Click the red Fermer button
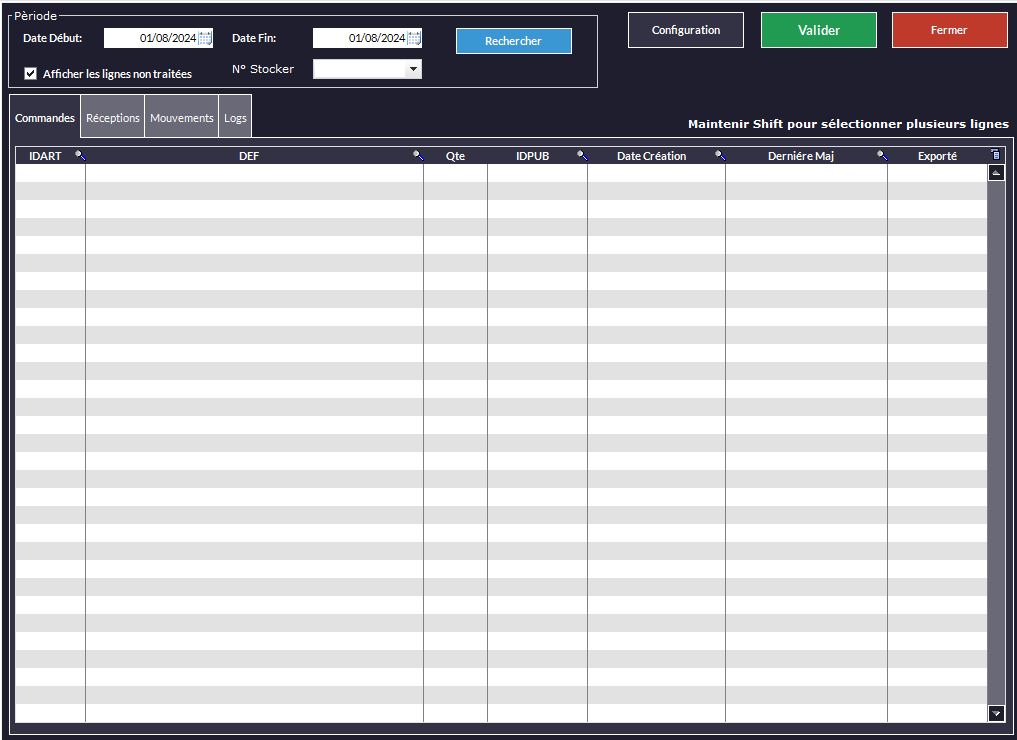Viewport: 1017px width, 740px height. click(x=949, y=30)
